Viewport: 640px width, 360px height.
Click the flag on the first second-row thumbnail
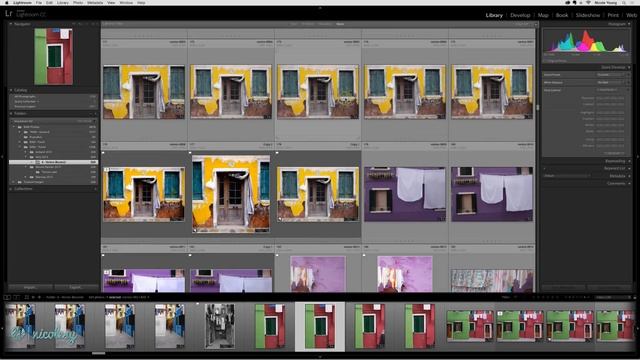click(x=103, y=153)
